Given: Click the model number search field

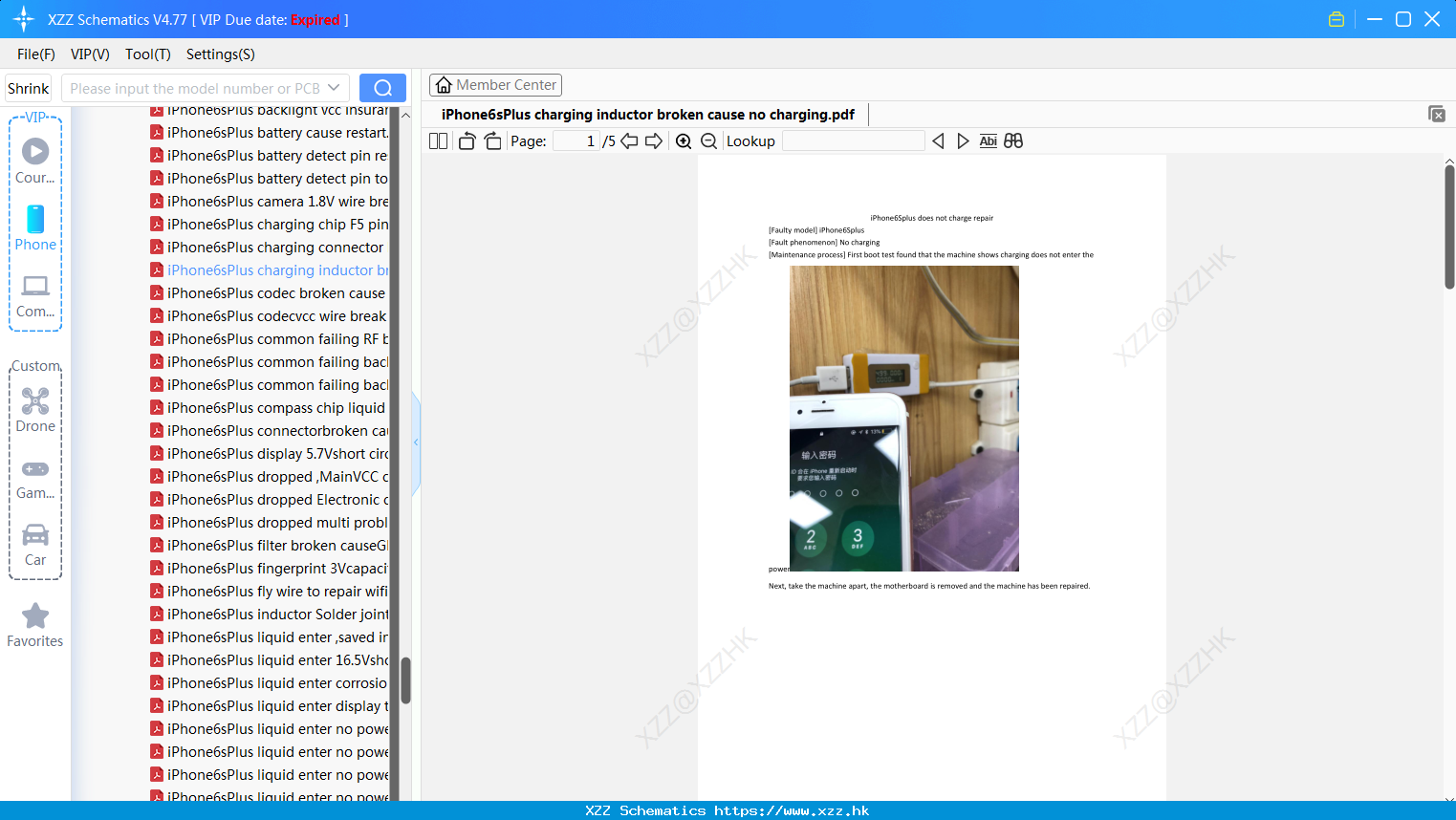Looking at the screenshot, I should 195,88.
